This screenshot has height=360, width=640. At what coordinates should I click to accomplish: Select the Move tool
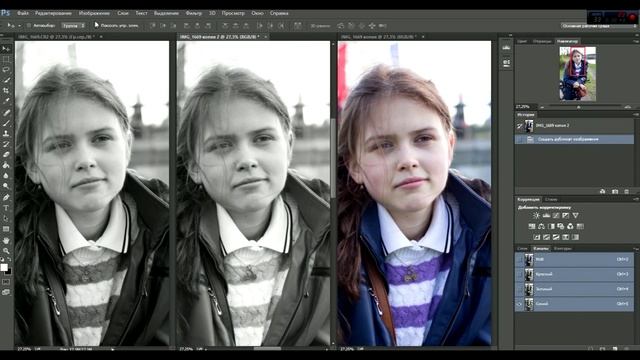(x=6, y=49)
